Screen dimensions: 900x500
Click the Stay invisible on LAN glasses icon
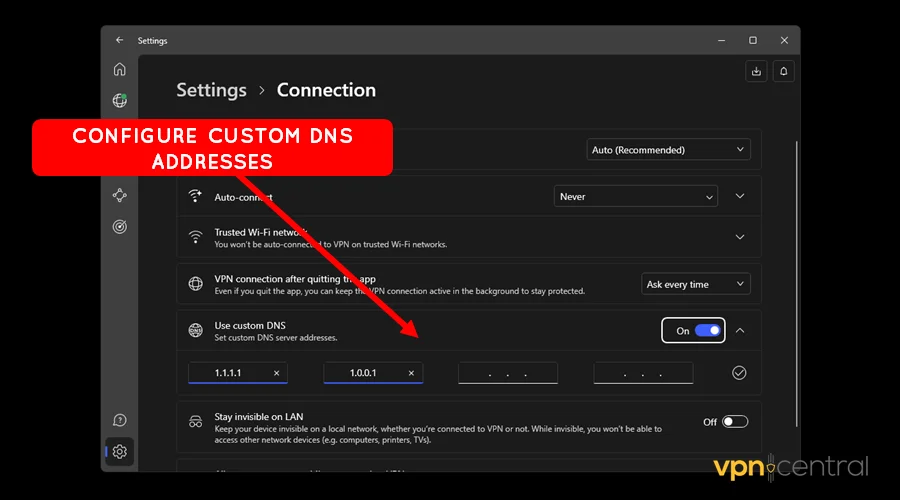tap(195, 423)
